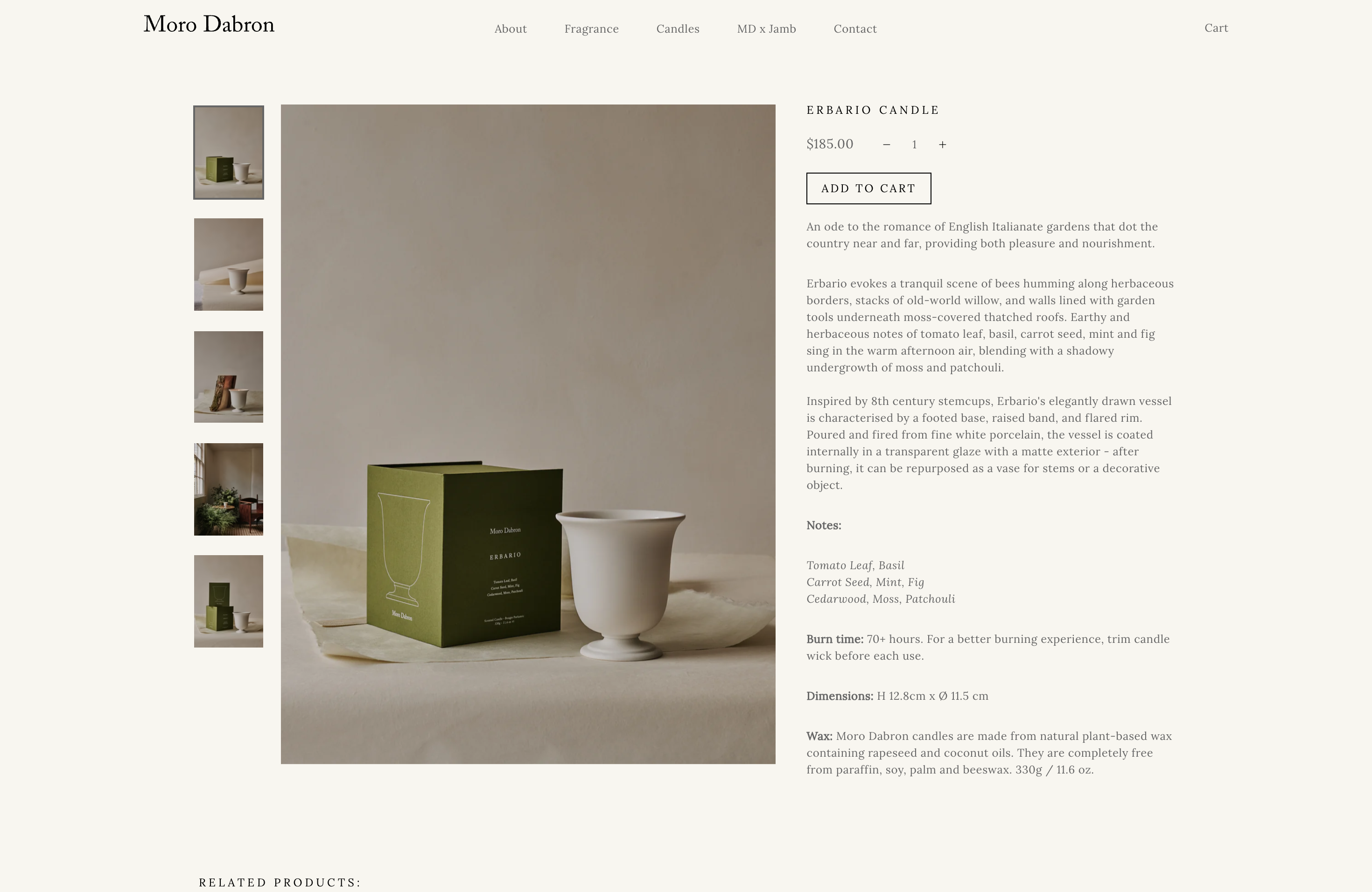The image size is (1372, 892).
Task: Open the Candles menu item
Action: coord(677,29)
